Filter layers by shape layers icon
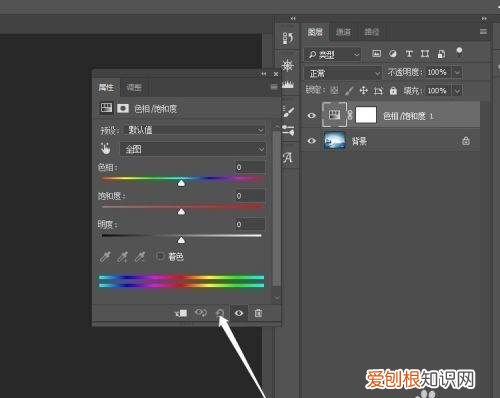The height and width of the screenshot is (398, 500). 425,54
